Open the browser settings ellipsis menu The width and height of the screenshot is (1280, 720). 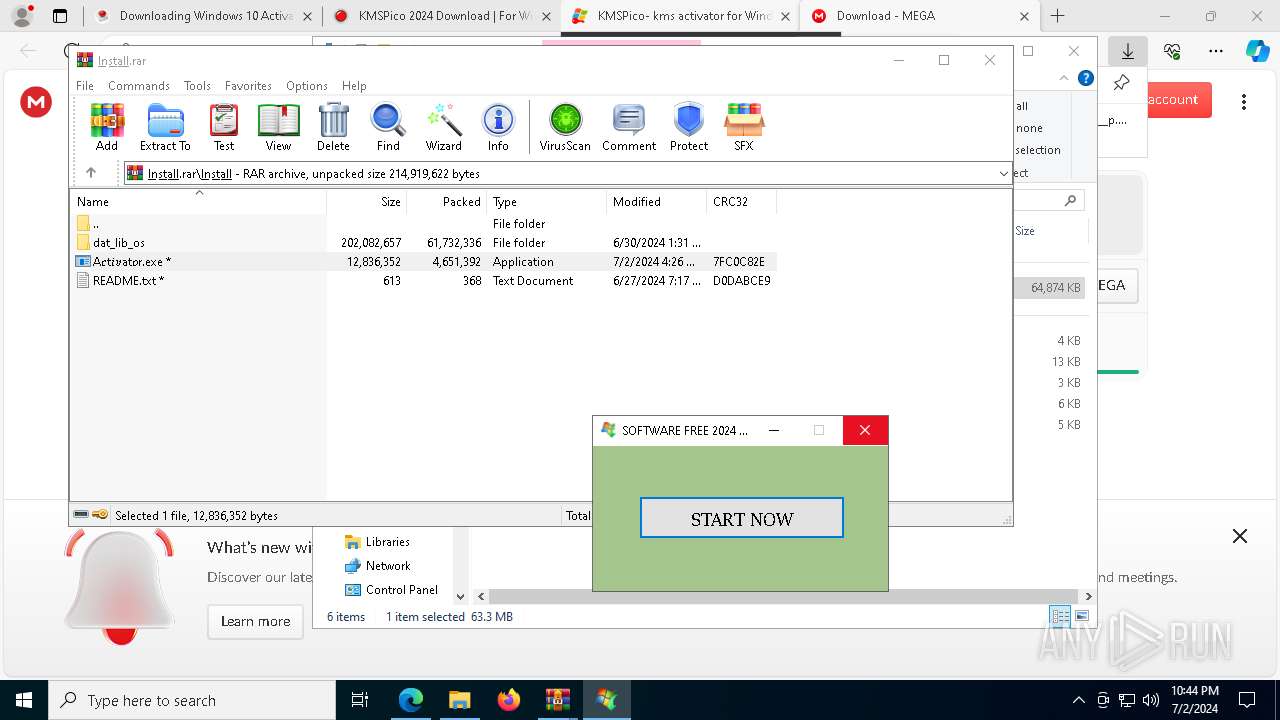pos(1216,51)
